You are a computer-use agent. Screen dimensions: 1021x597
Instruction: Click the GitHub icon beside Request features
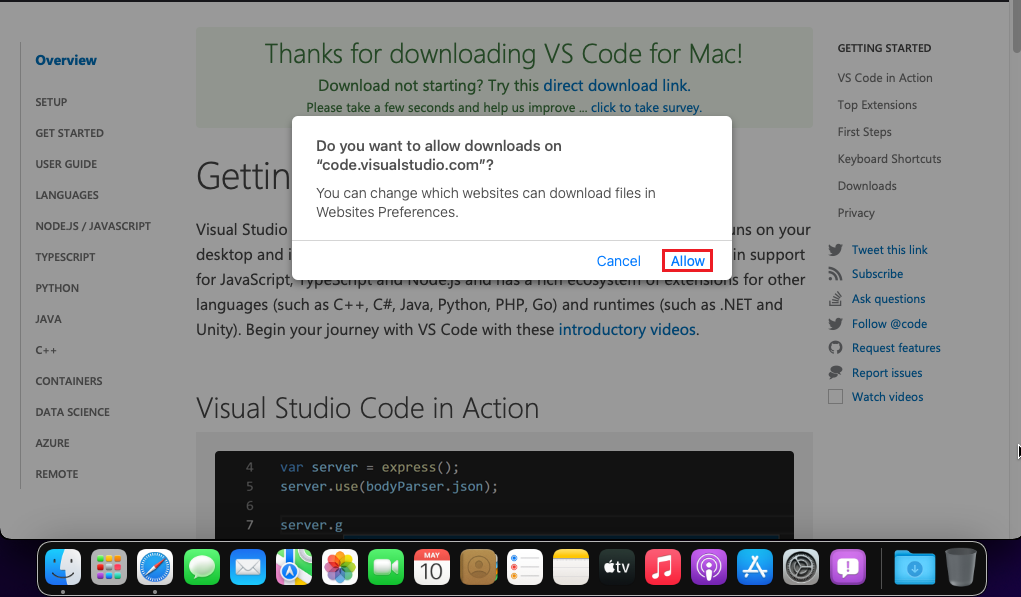tap(835, 348)
